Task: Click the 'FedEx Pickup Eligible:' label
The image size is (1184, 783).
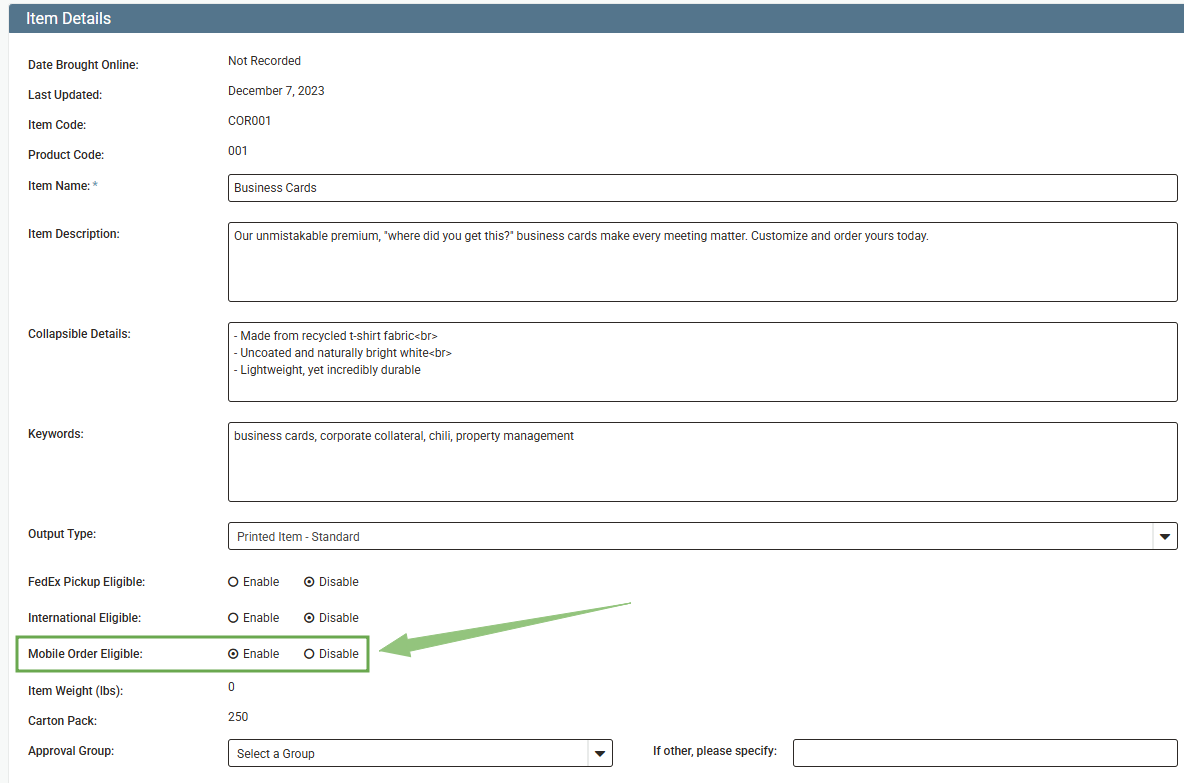Action: [86, 582]
